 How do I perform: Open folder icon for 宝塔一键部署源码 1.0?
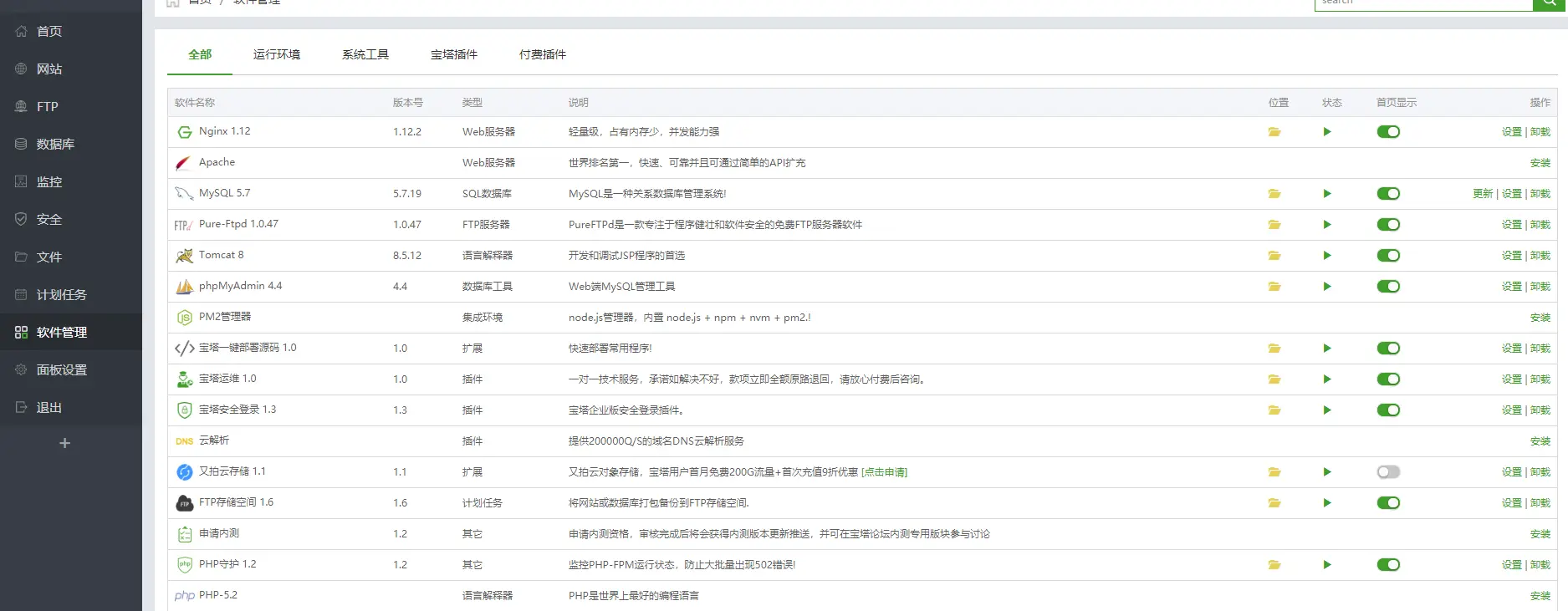(1274, 349)
